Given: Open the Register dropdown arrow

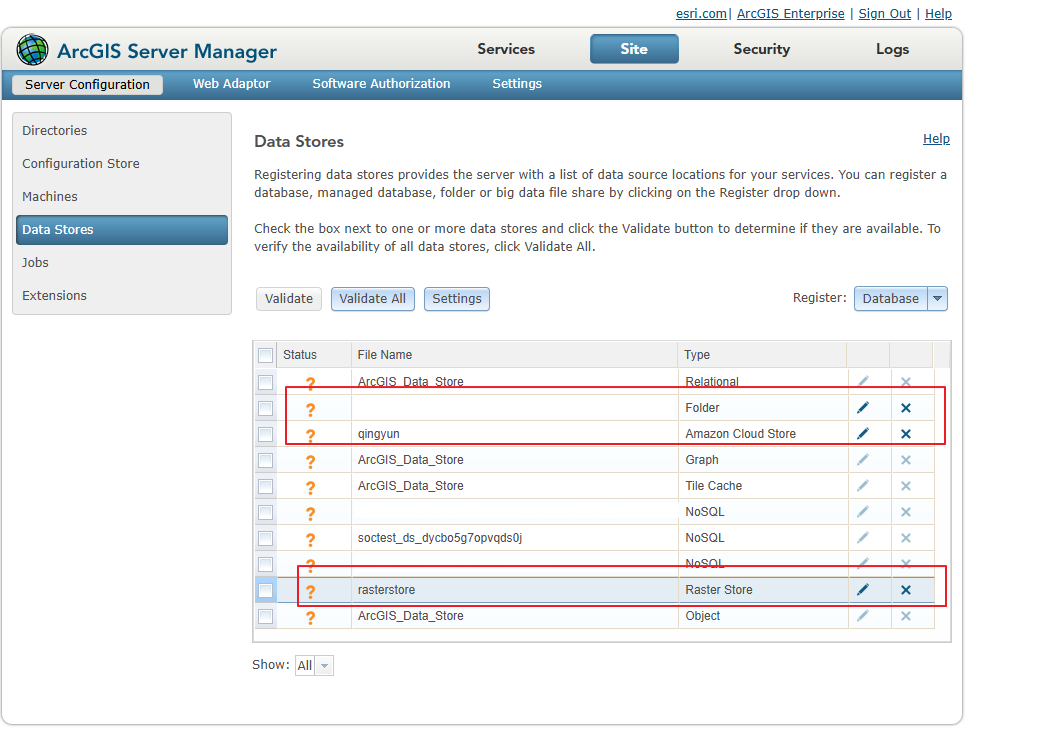Looking at the screenshot, I should point(937,299).
